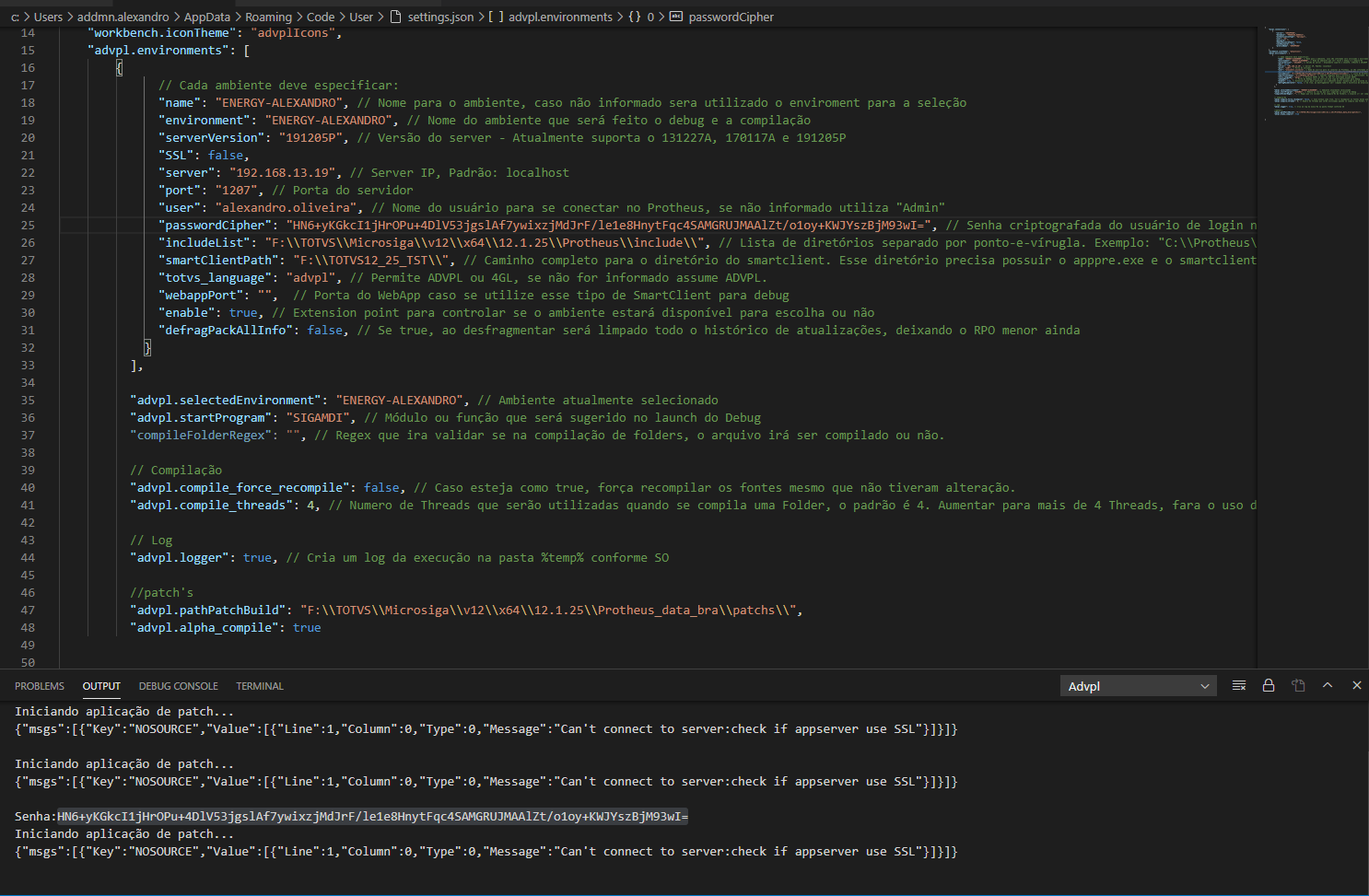Click line number 25 in the gutter
This screenshot has height=896, width=1369.
click(28, 225)
